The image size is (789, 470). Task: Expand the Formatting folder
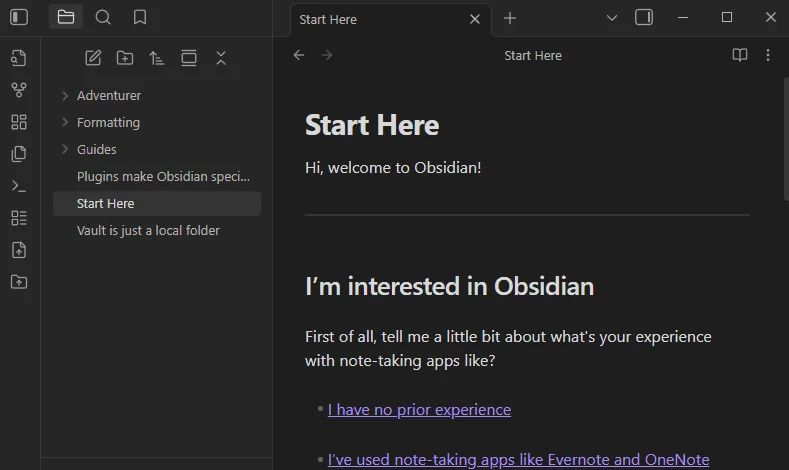(x=108, y=123)
